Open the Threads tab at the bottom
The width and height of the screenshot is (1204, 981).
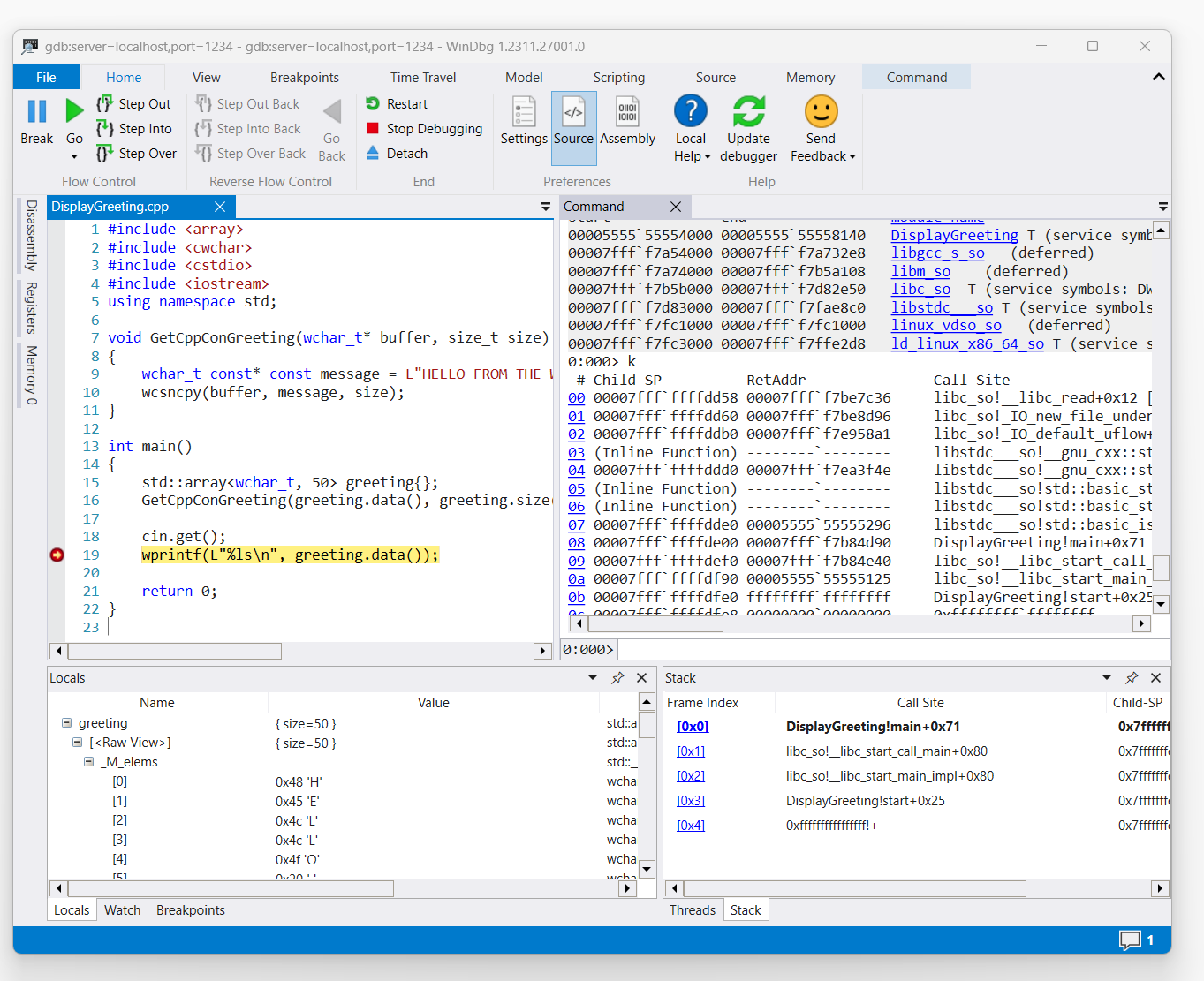[x=693, y=909]
